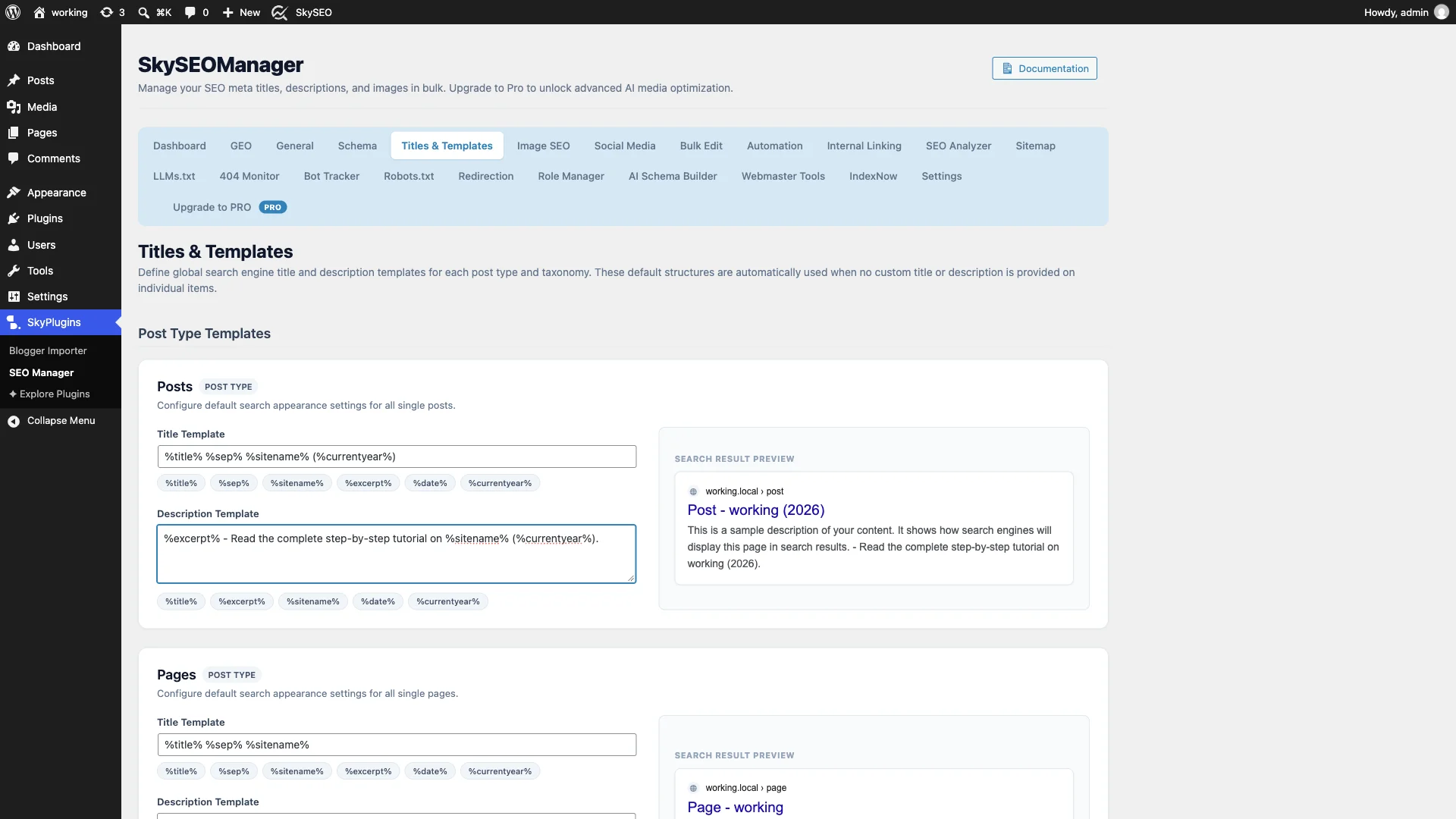Open the Media icon in sidebar

(x=14, y=107)
